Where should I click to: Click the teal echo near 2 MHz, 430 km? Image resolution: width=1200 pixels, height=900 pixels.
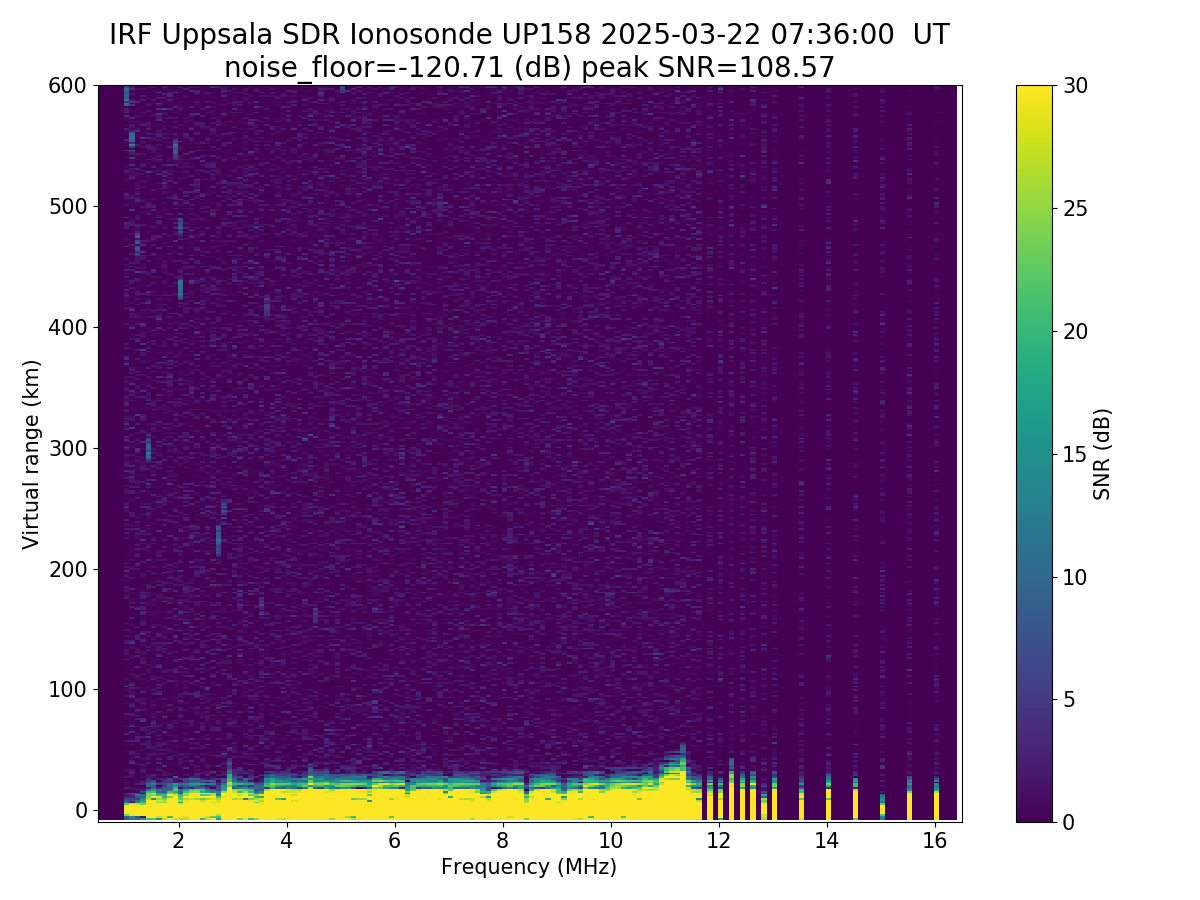(x=180, y=289)
